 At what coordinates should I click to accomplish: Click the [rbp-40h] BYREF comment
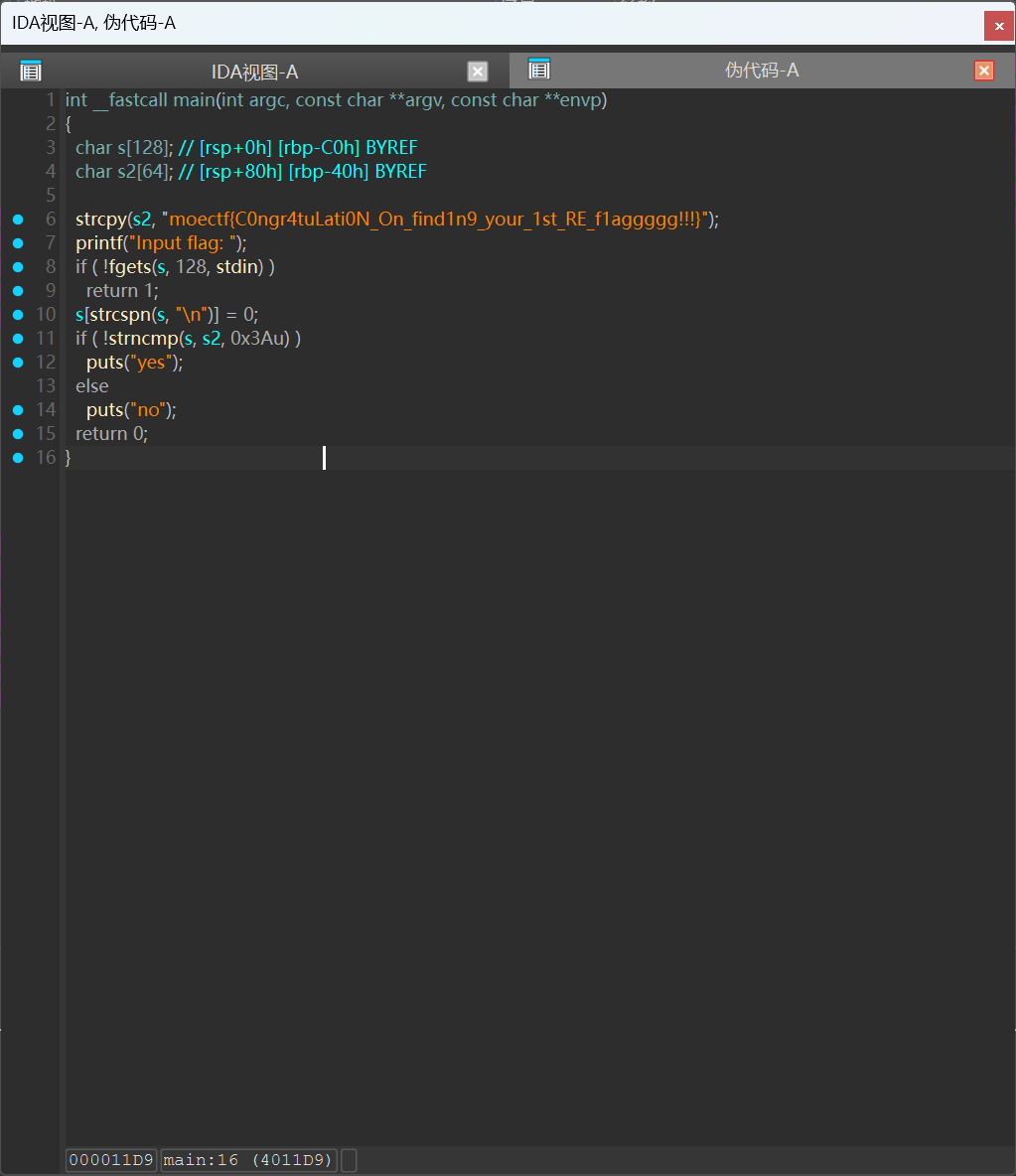(x=358, y=172)
